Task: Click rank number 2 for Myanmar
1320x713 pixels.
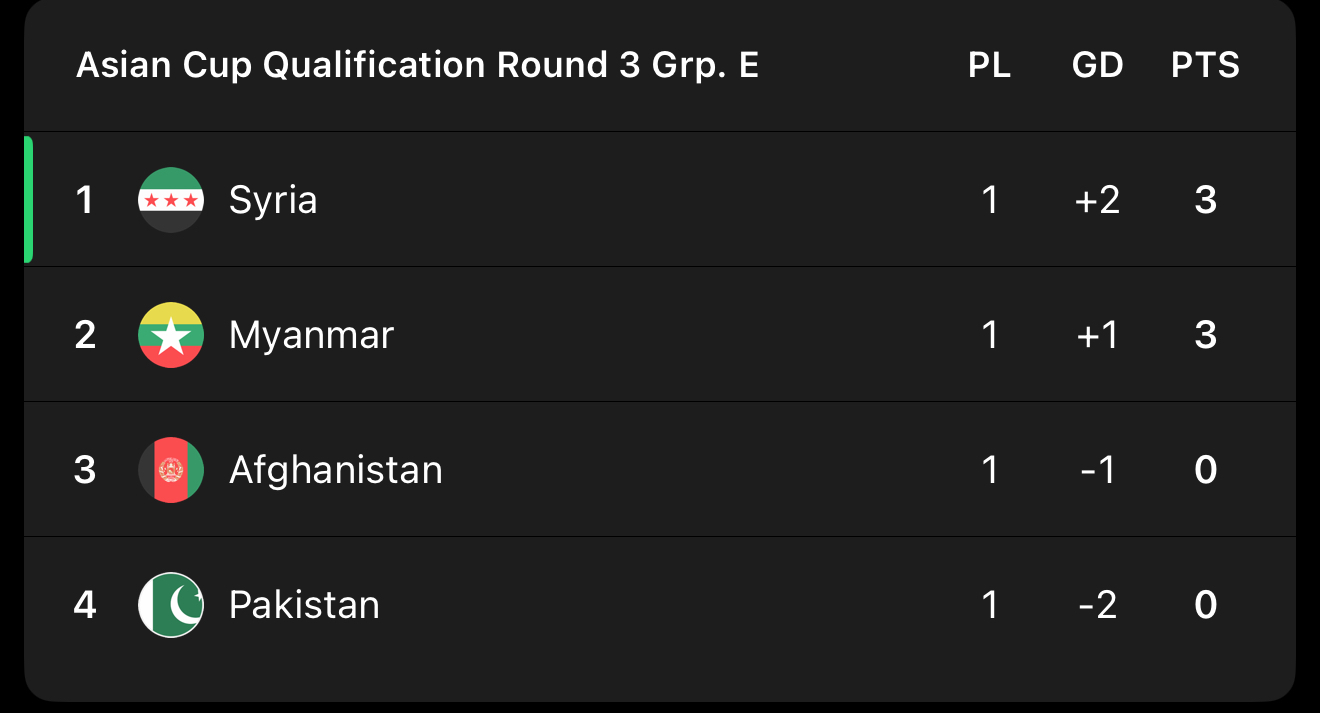Action: [85, 335]
